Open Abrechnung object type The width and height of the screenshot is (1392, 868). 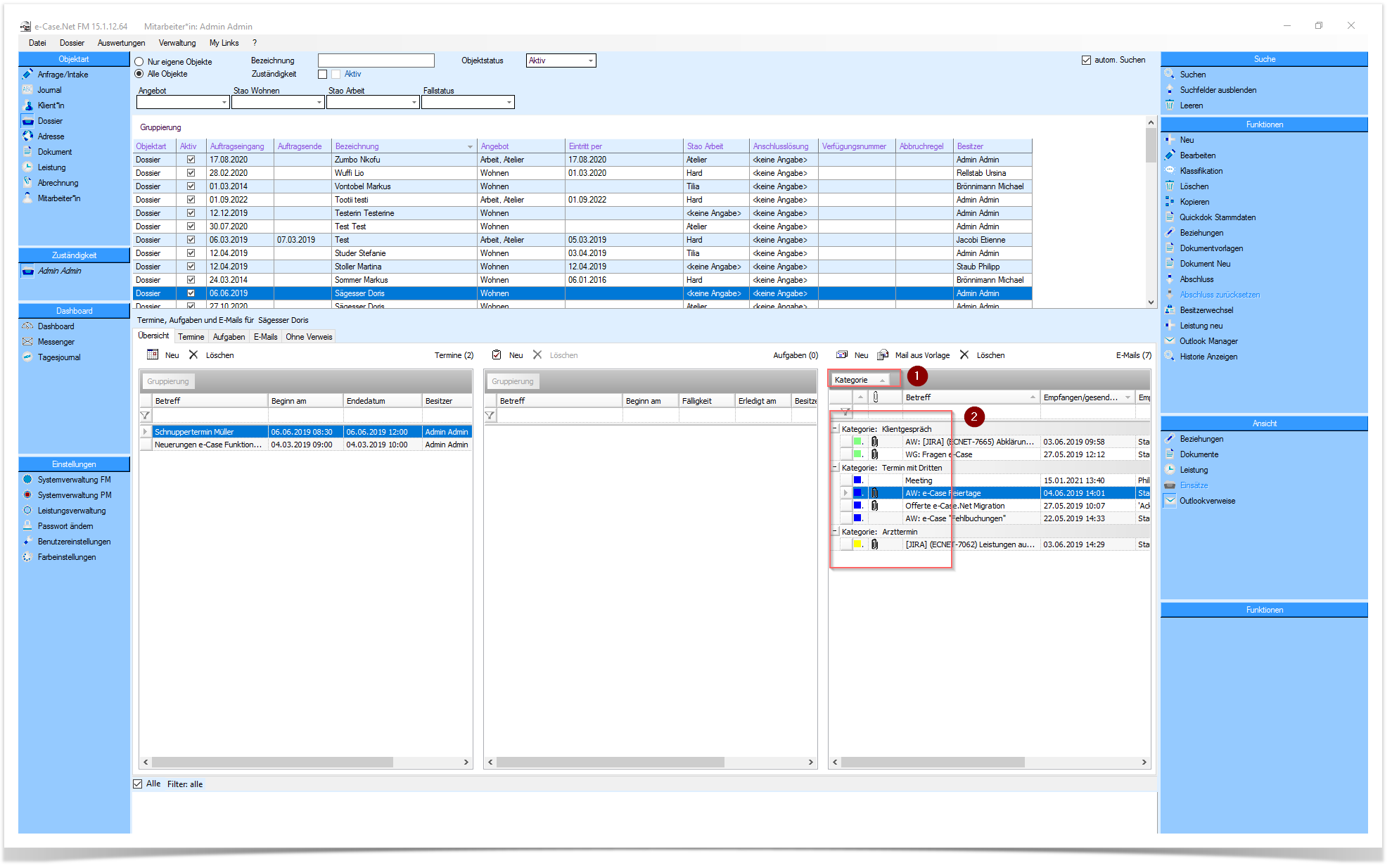pyautogui.click(x=58, y=183)
